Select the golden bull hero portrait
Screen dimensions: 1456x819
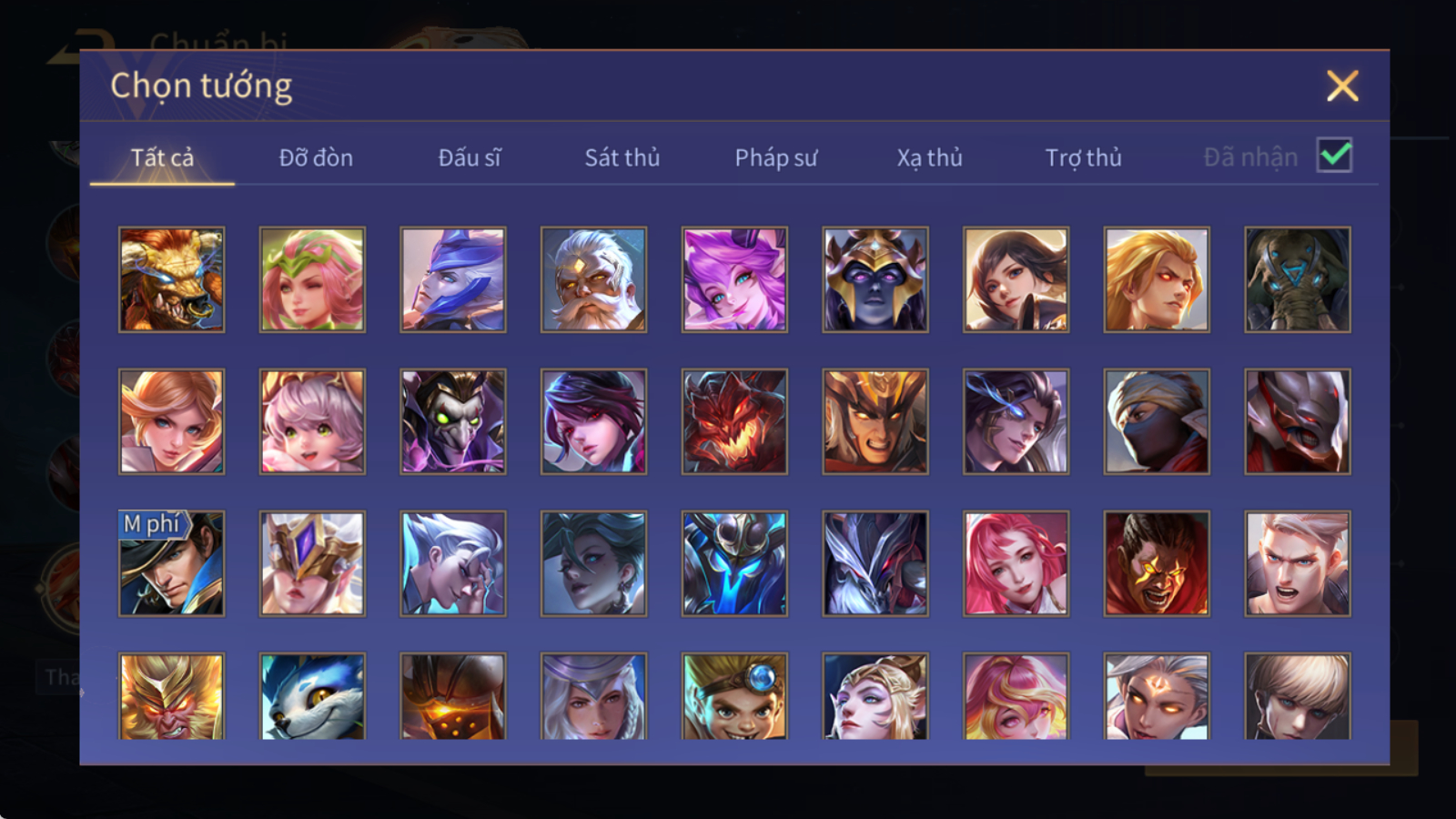(171, 279)
